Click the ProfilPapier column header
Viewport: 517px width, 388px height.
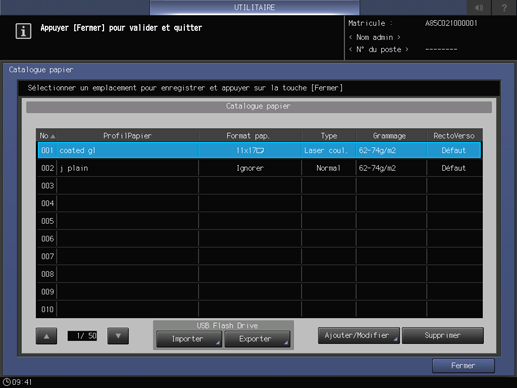click(x=127, y=136)
